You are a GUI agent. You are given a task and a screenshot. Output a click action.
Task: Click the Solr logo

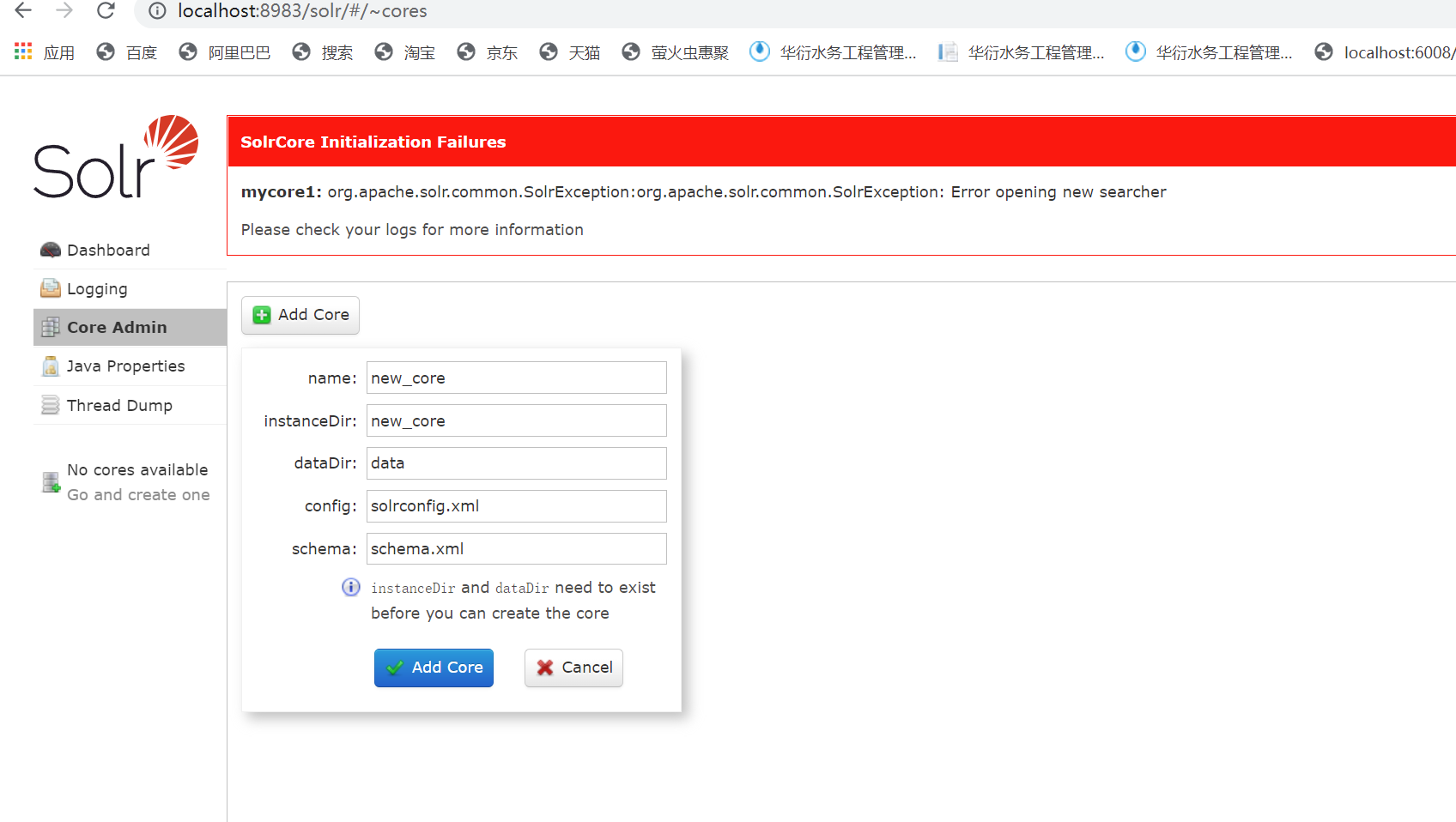[x=116, y=156]
